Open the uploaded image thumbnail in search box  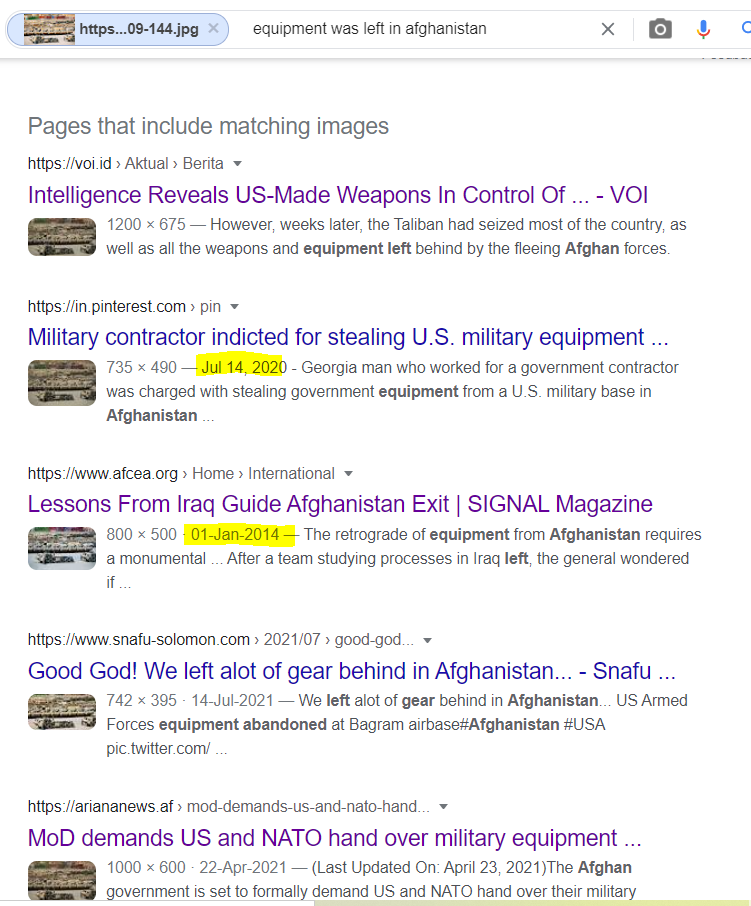point(49,29)
